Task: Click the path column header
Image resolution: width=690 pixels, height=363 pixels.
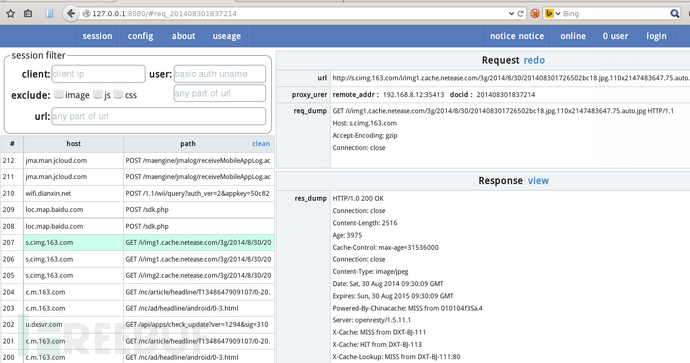Action: pos(188,143)
